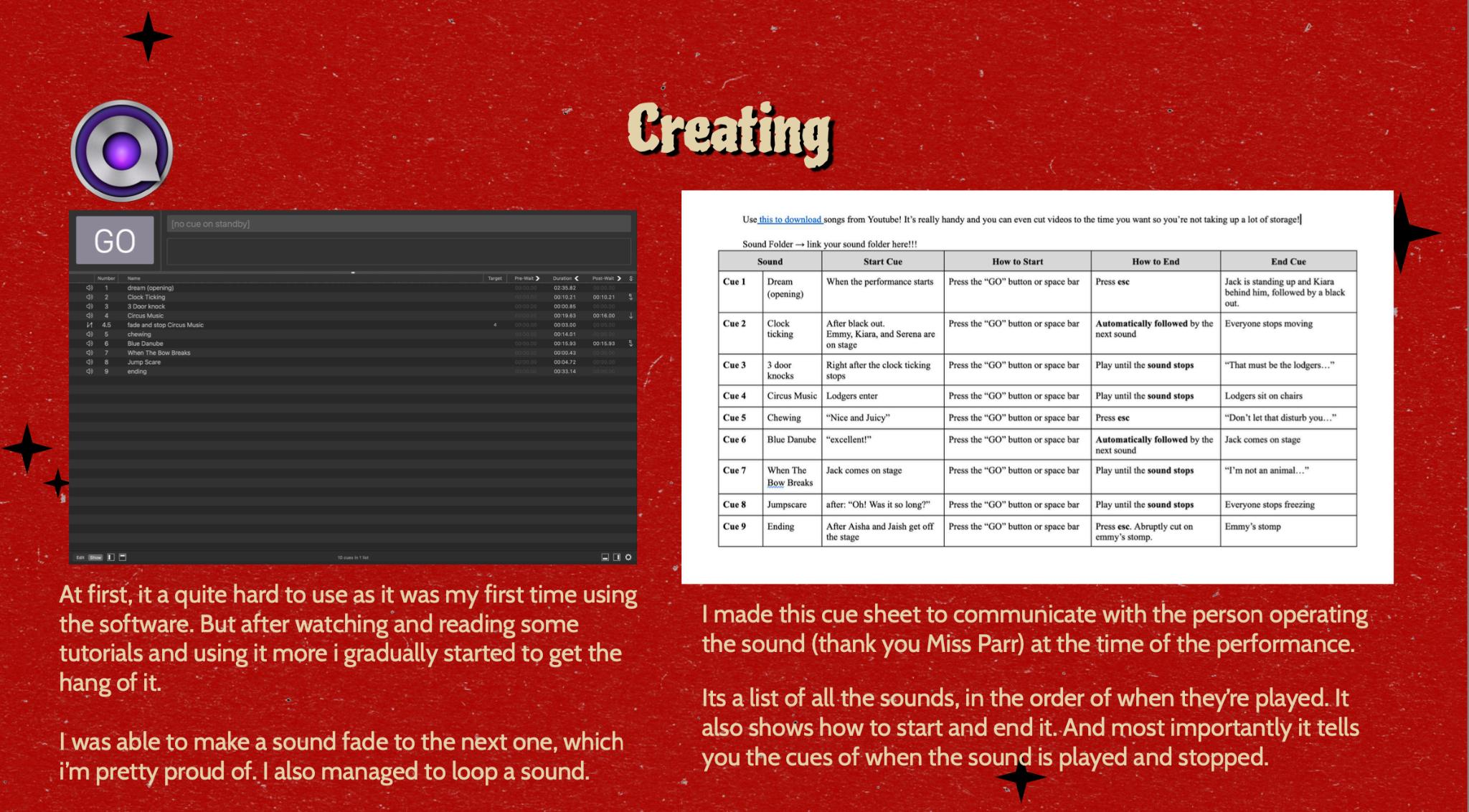Image resolution: width=1469 pixels, height=812 pixels.
Task: Click the Number column header
Action: 106,278
